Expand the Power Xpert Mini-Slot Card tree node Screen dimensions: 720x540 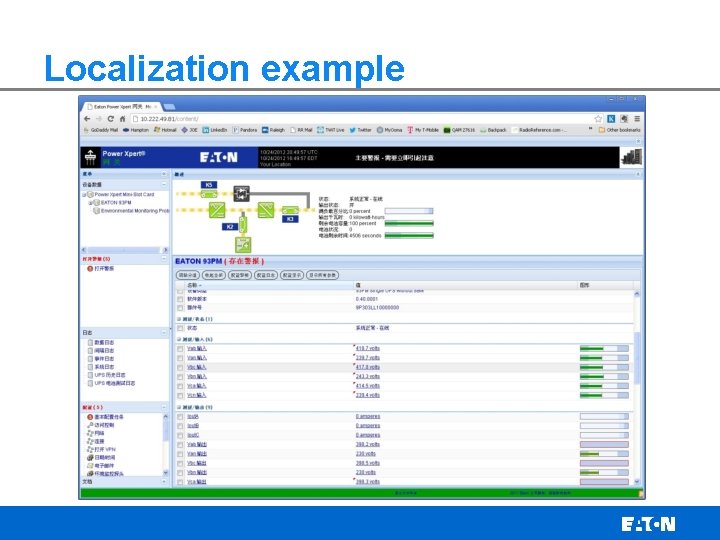pyautogui.click(x=84, y=195)
